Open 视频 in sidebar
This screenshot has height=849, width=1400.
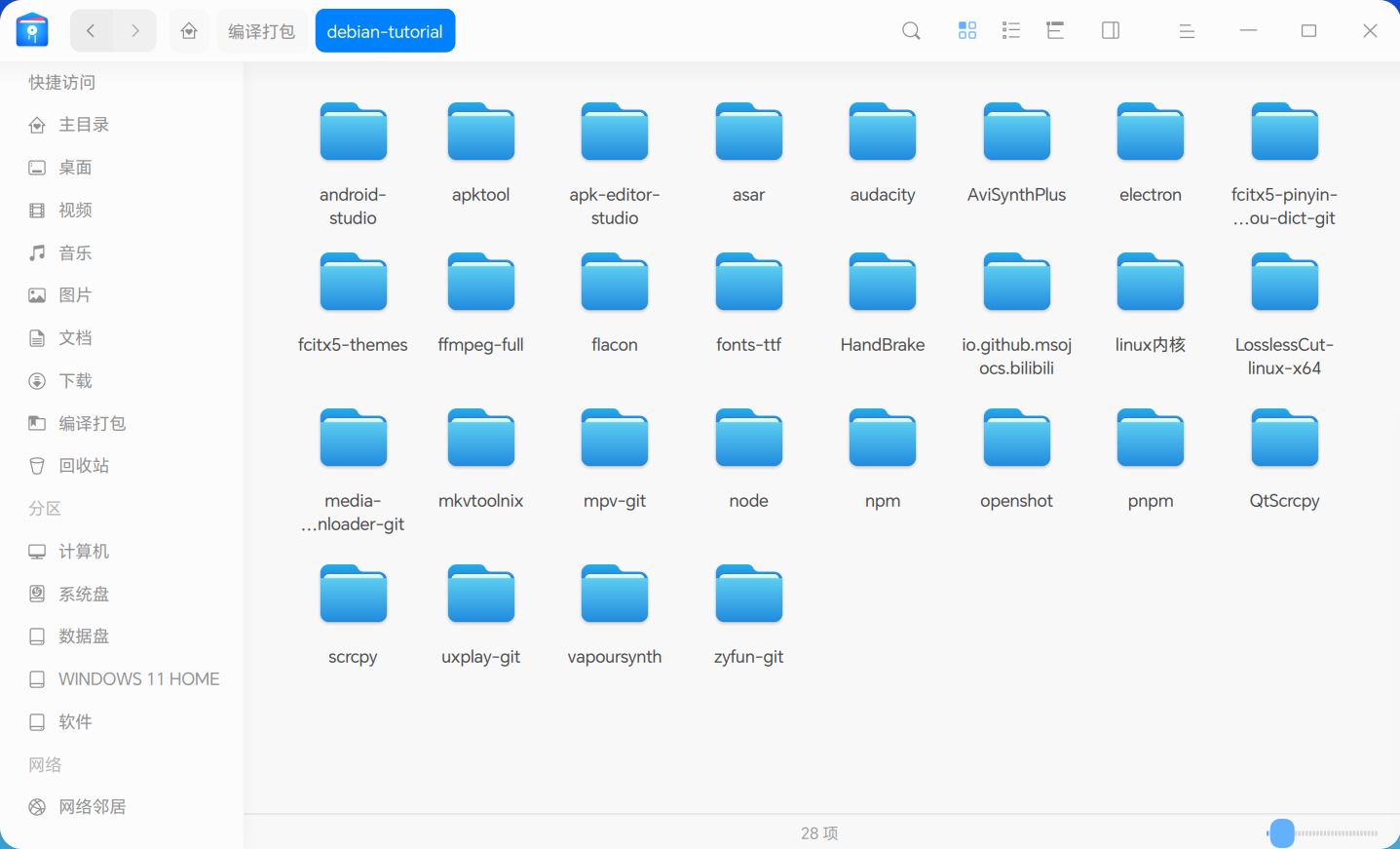122,211
